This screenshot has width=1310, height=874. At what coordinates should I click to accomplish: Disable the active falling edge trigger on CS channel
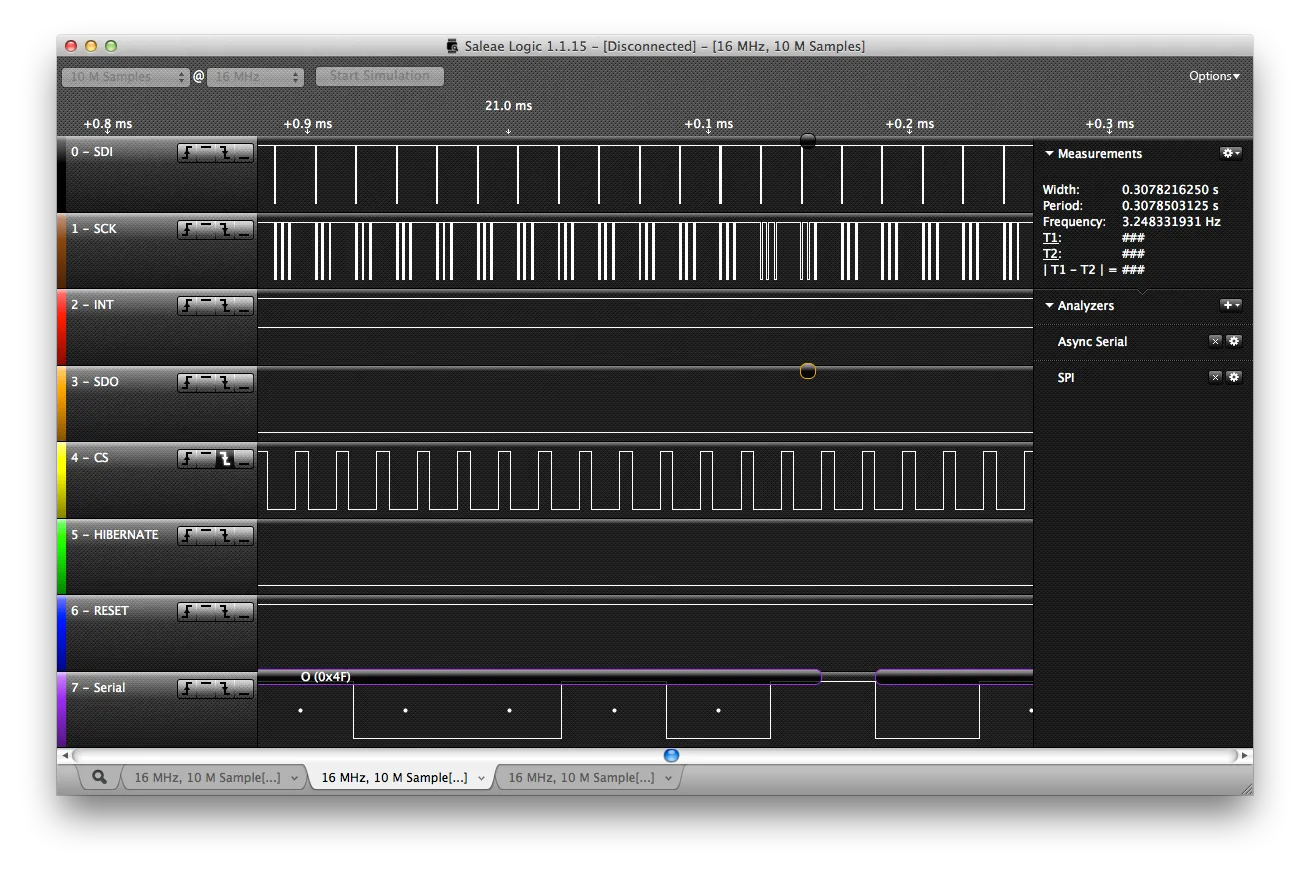225,459
